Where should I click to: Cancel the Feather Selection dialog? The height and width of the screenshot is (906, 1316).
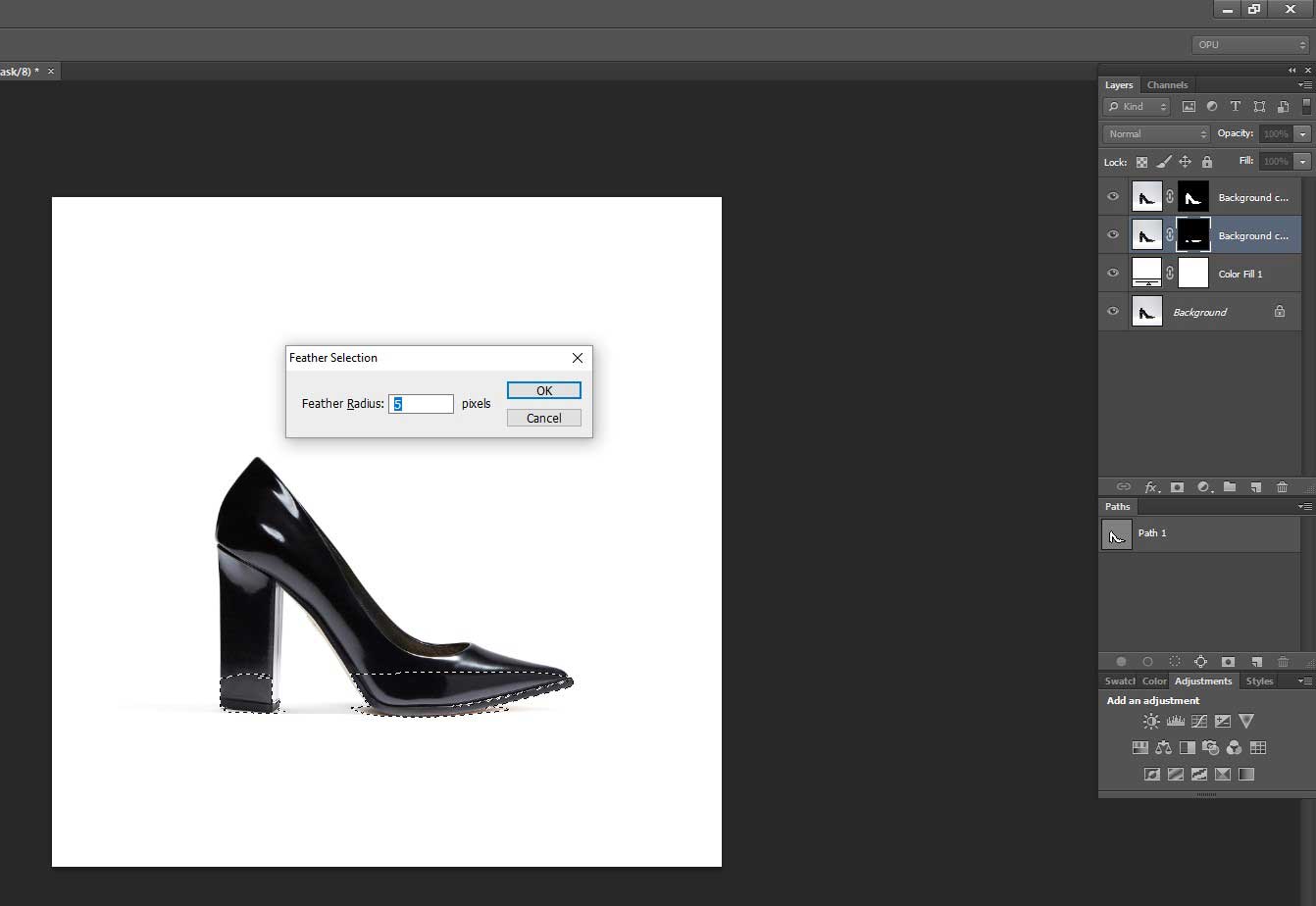[x=543, y=417]
